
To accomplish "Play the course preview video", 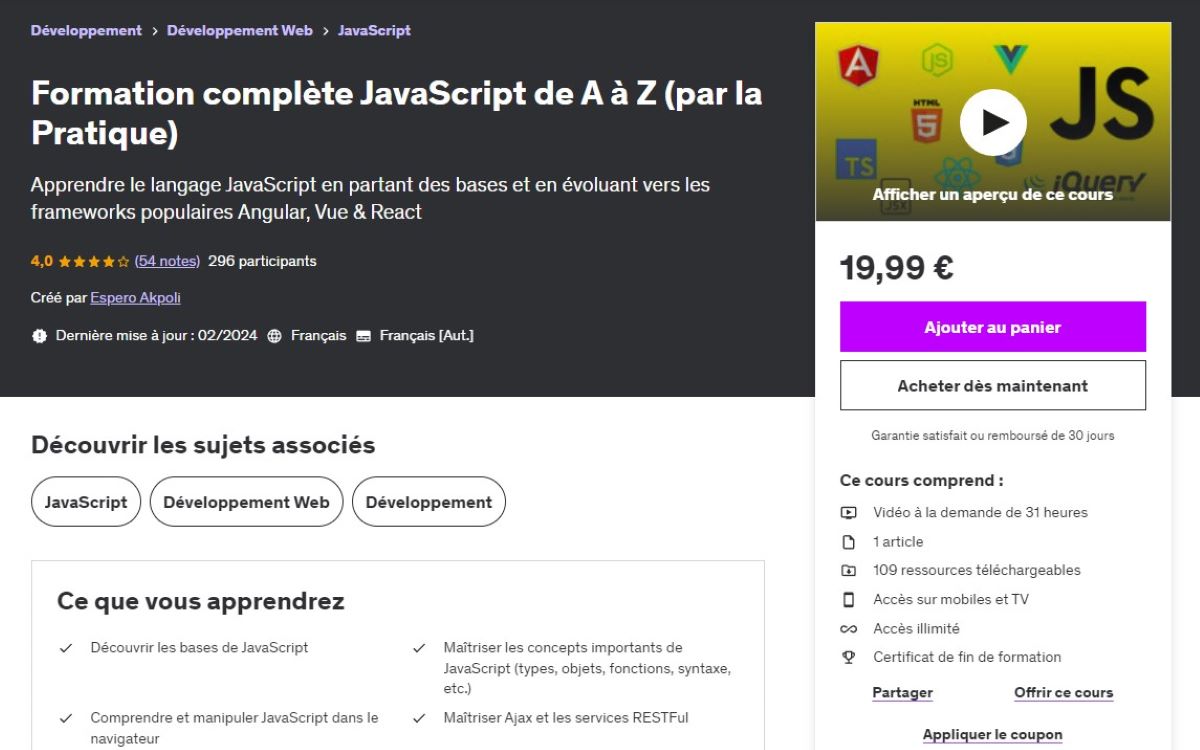I will click(993, 121).
